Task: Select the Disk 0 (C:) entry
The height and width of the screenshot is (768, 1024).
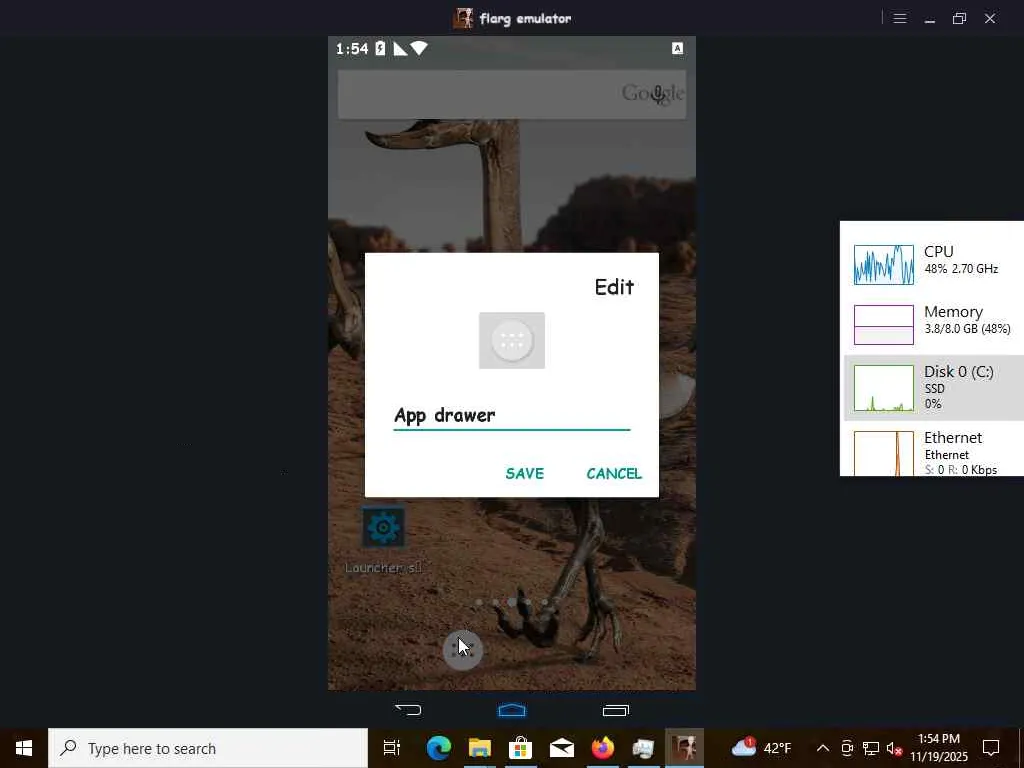Action: [934, 388]
